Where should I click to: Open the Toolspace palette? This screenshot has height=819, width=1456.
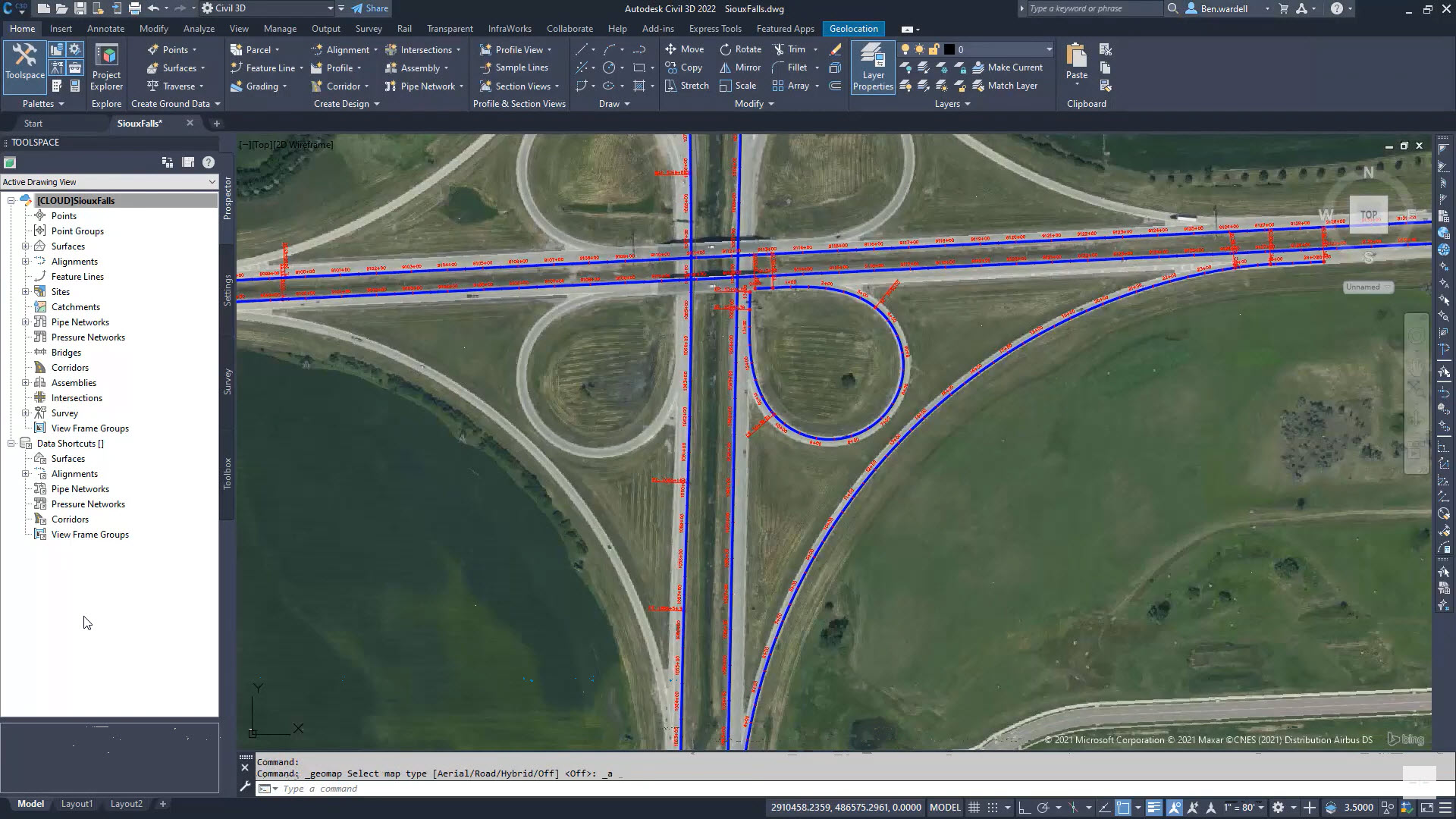24,64
